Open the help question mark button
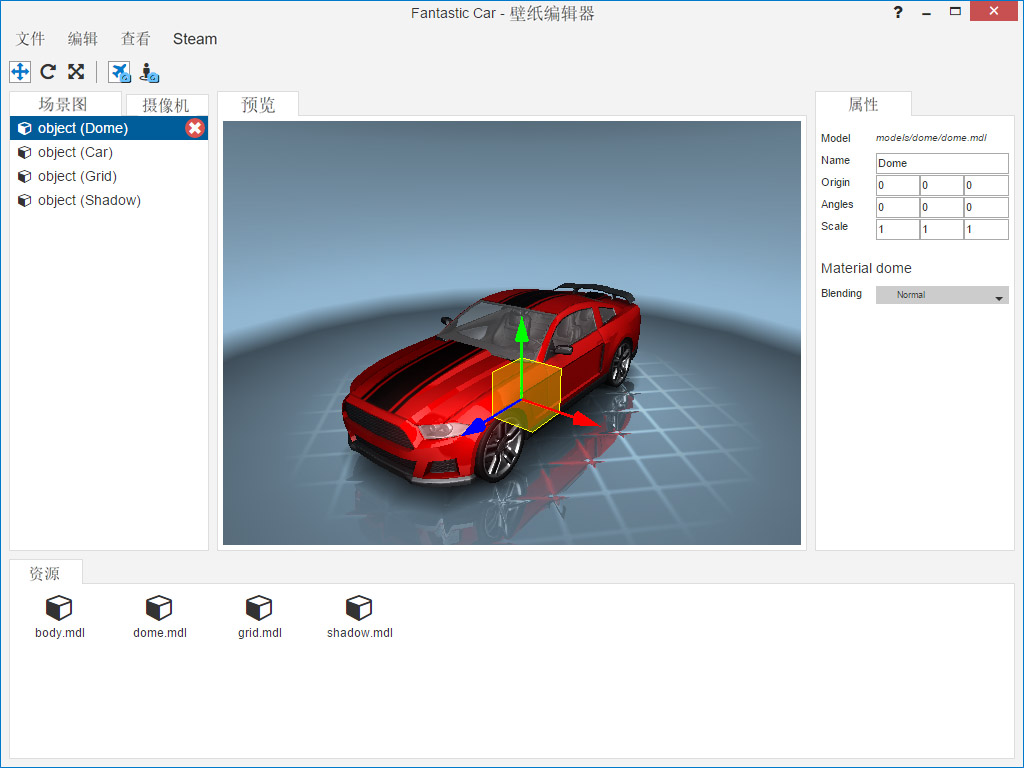1024x768 pixels. pyautogui.click(x=898, y=12)
